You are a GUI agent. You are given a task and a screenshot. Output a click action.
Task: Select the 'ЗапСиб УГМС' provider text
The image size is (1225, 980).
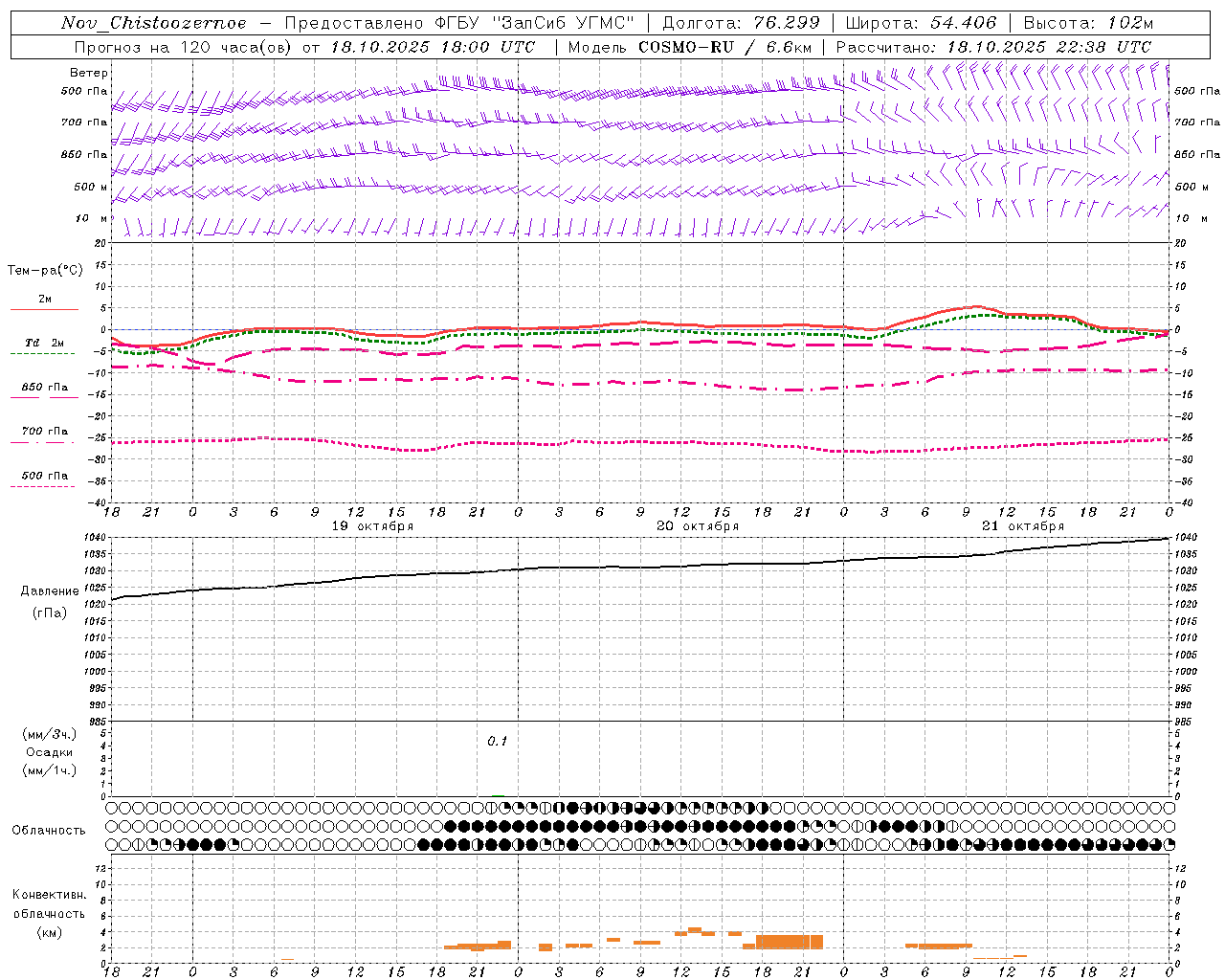click(x=564, y=23)
